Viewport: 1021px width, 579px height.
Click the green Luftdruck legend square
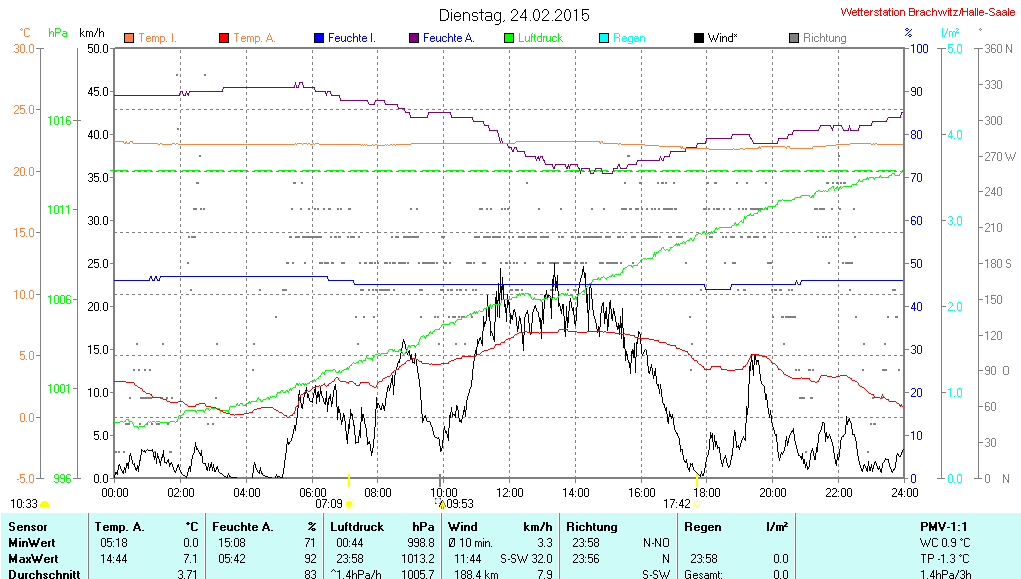[509, 38]
